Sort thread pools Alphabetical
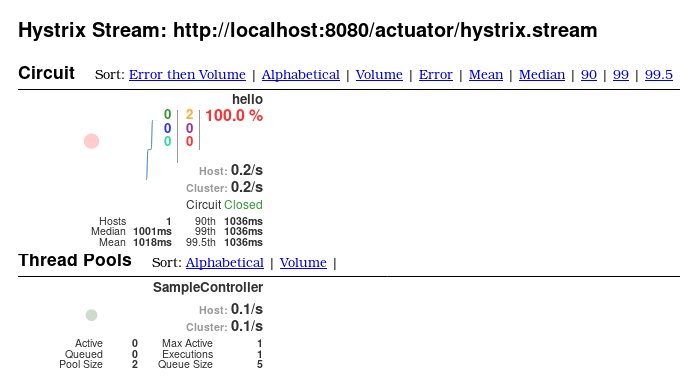Screen dimensions: 680x388 pyautogui.click(x=225, y=263)
